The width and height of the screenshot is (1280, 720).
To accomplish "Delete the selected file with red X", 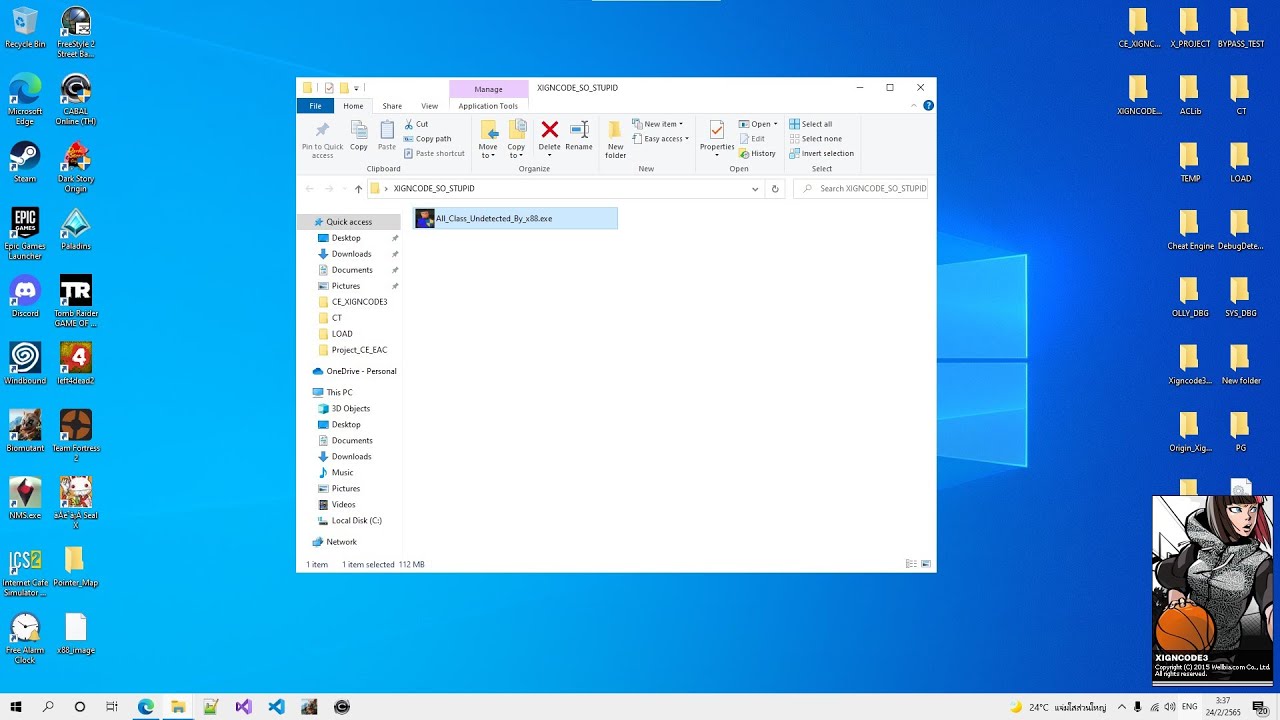I will (549, 129).
